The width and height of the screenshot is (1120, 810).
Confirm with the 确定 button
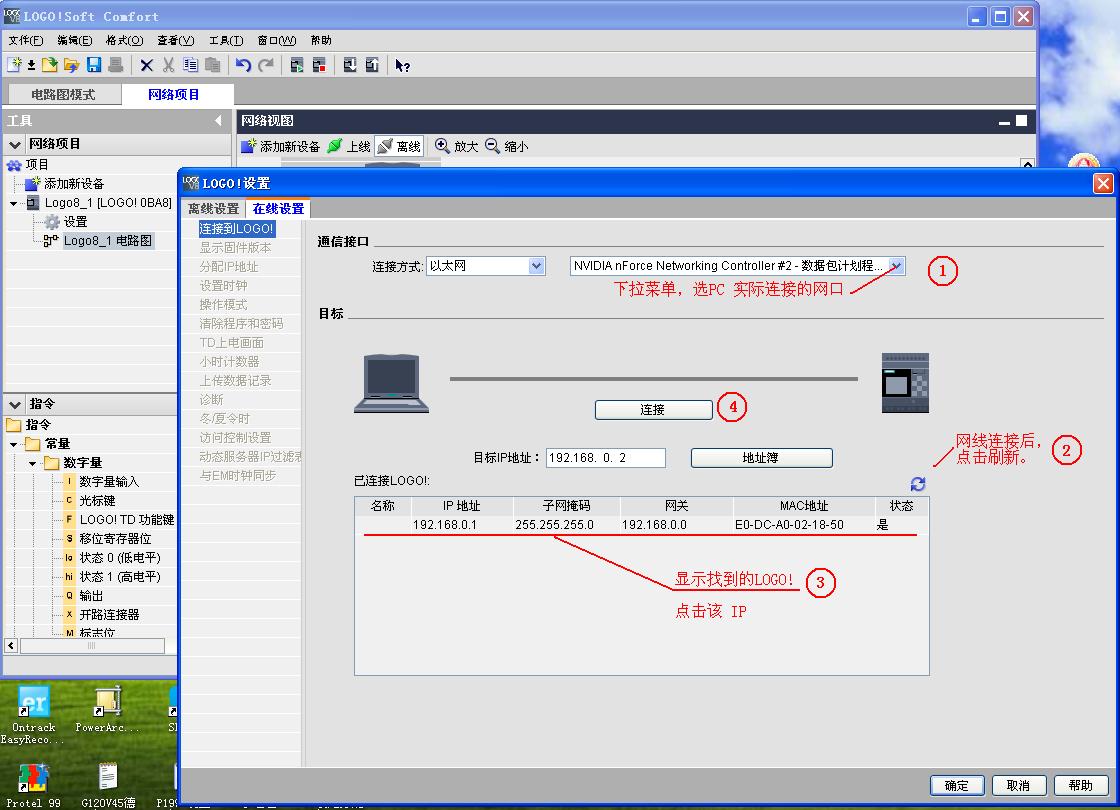click(957, 785)
